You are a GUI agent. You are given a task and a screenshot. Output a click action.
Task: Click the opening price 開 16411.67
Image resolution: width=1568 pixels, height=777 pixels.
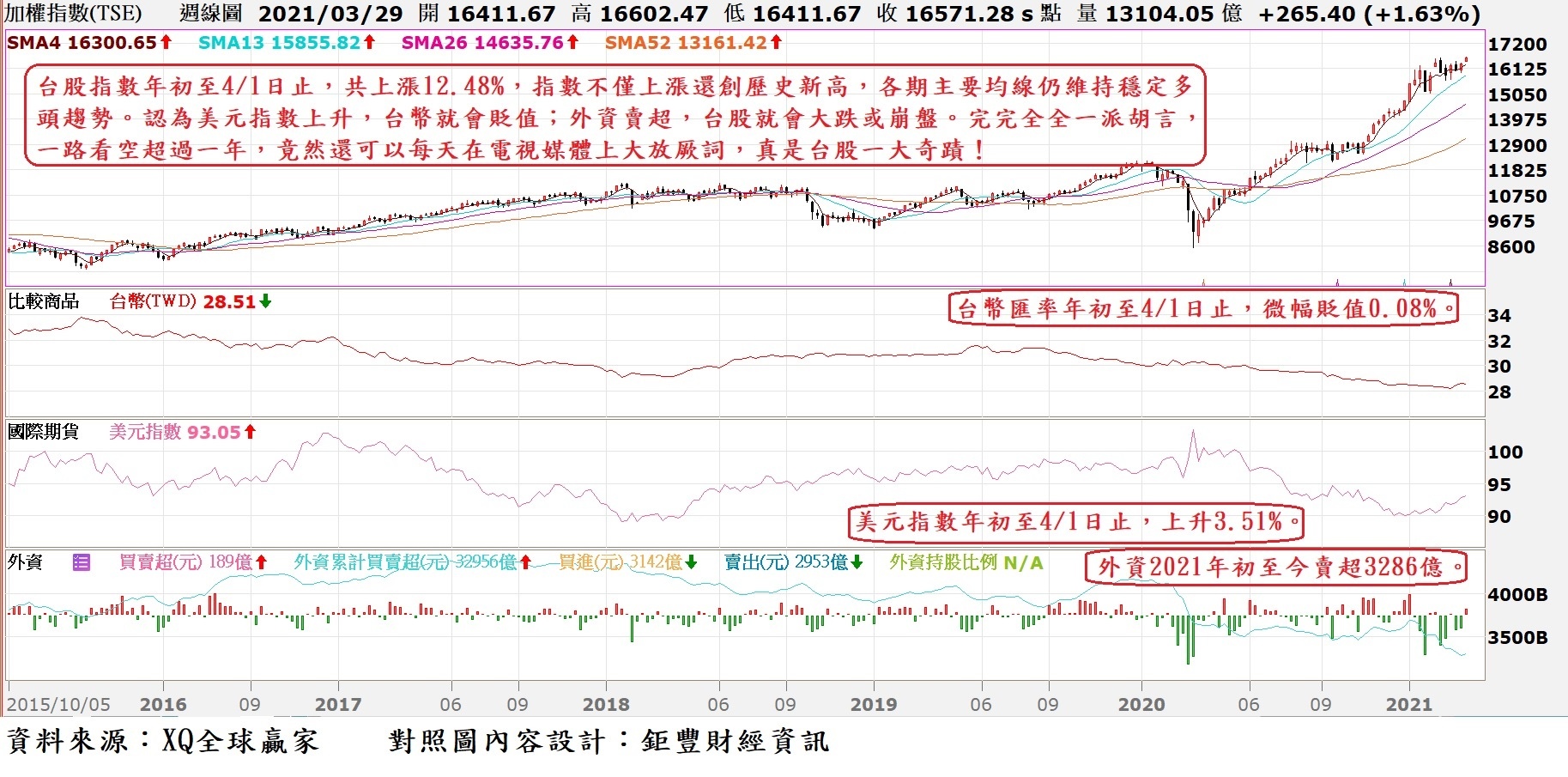click(x=487, y=14)
